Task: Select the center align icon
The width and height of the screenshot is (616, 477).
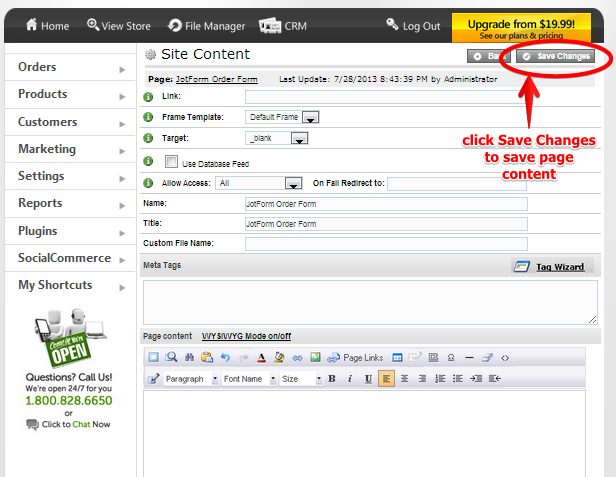Action: (x=404, y=379)
